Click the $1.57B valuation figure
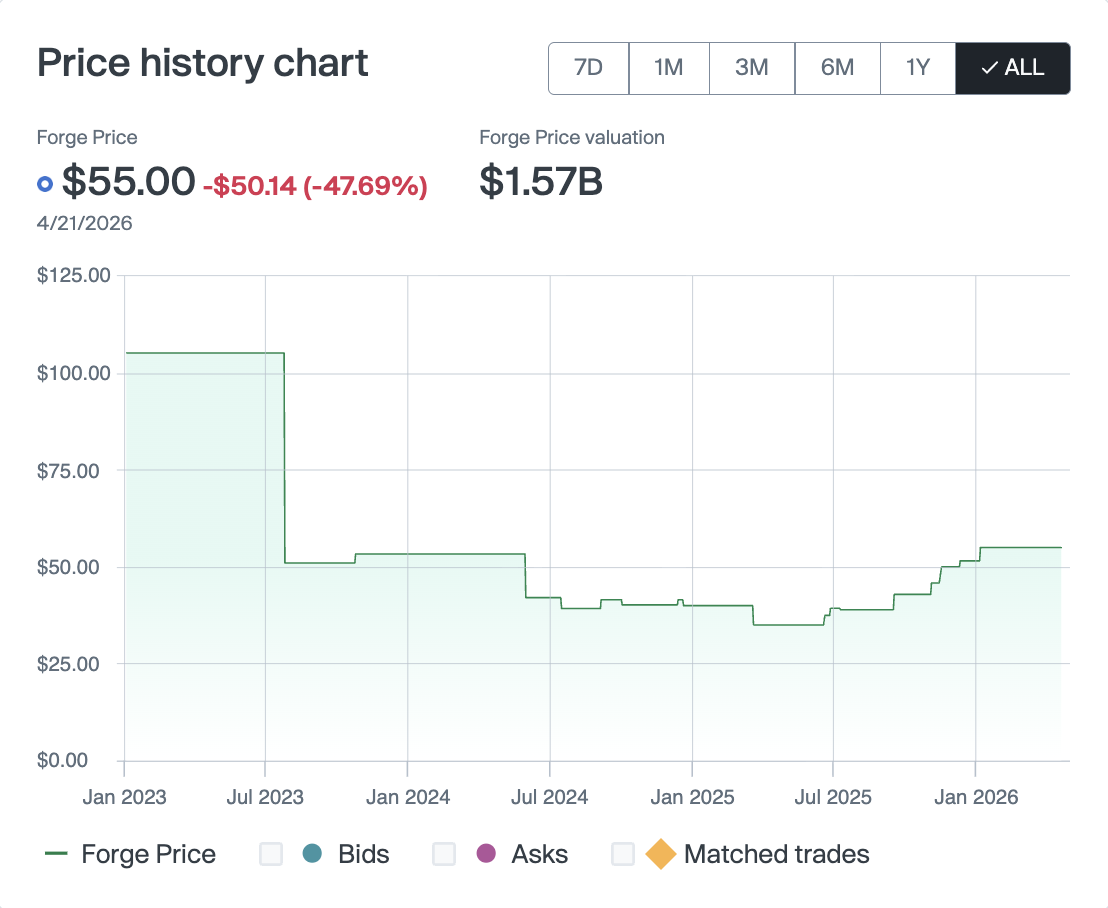 pos(541,181)
